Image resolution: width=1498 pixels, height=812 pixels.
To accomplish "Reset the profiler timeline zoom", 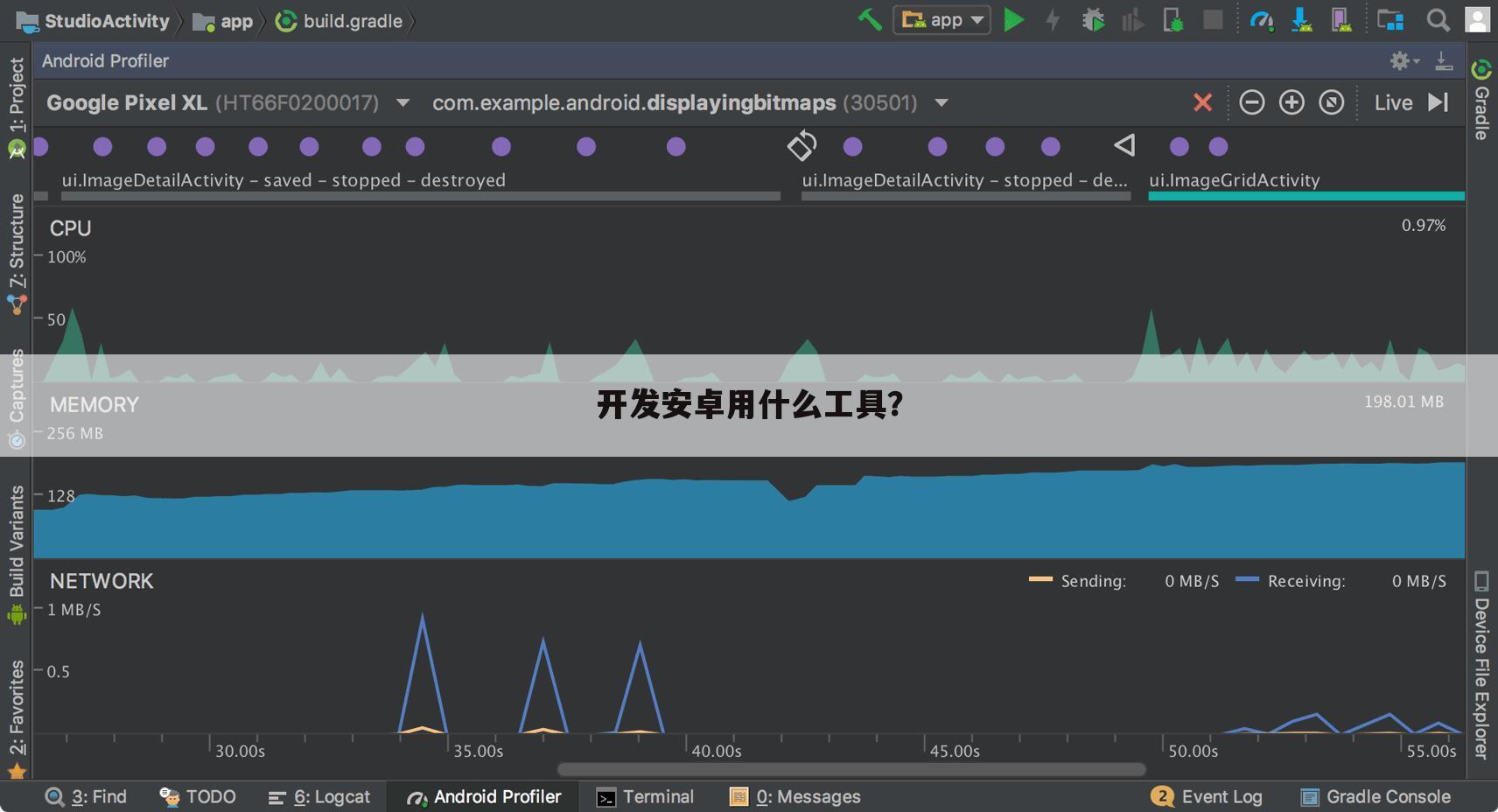I will pyautogui.click(x=1332, y=102).
